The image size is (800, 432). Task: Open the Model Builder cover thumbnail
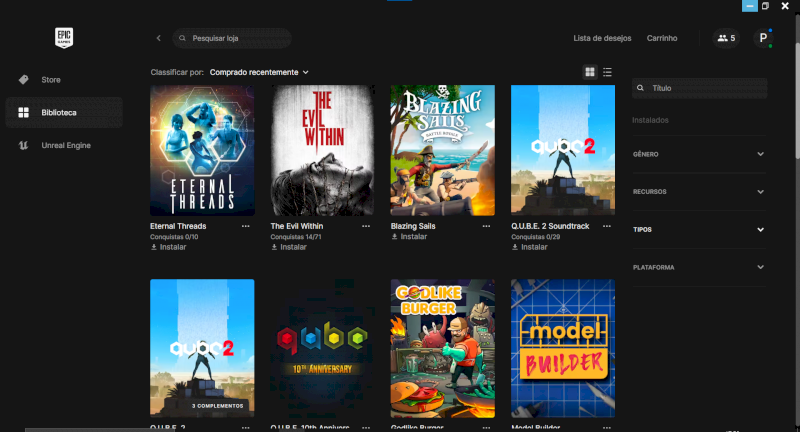(563, 348)
